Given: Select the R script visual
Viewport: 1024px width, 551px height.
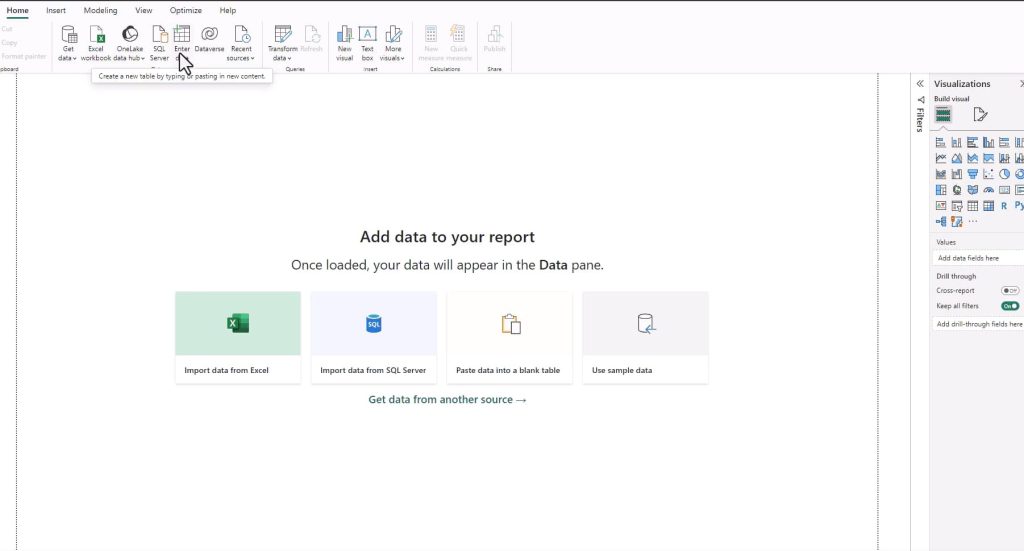Looking at the screenshot, I should (1004, 206).
